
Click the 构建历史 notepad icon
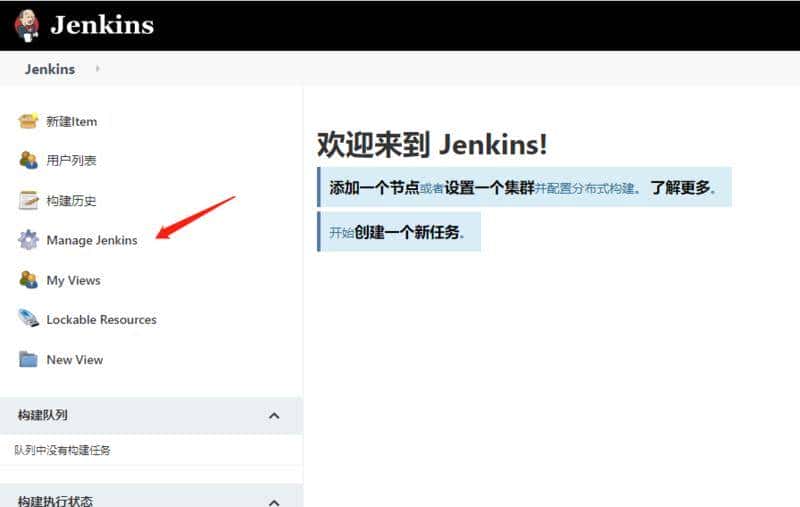(28, 200)
